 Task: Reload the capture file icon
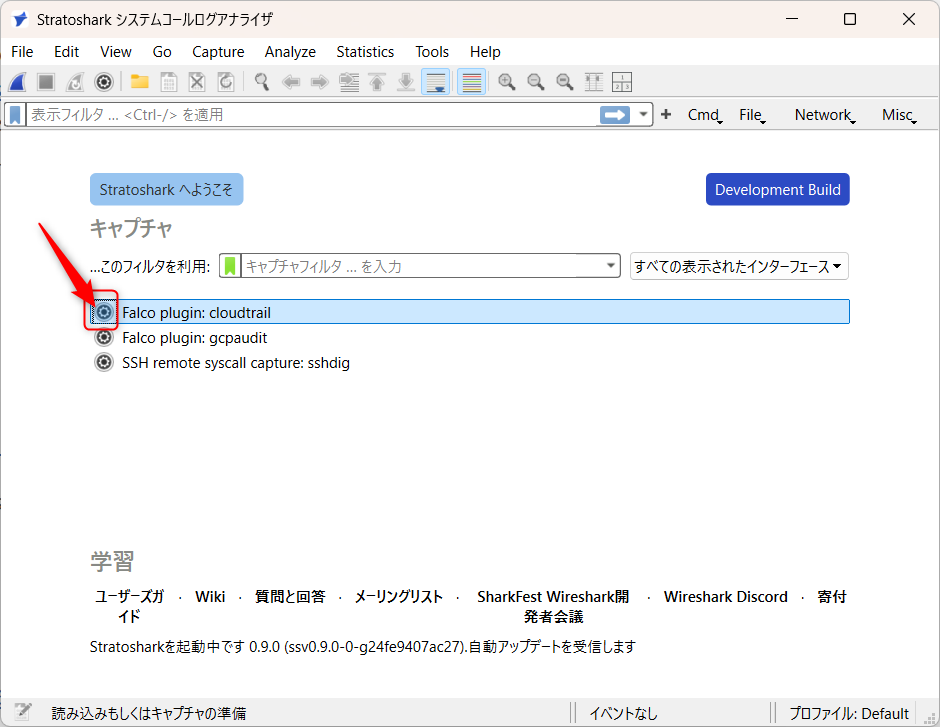[226, 82]
